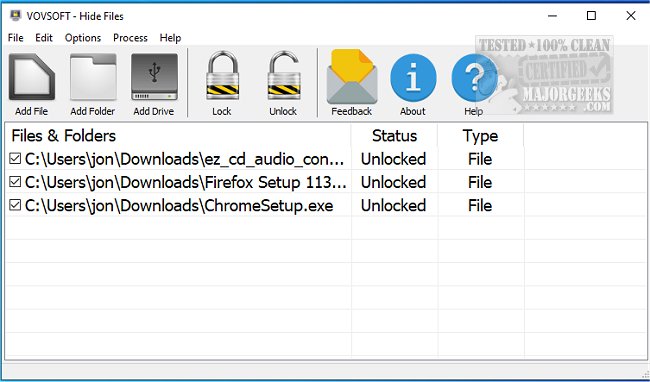This screenshot has height=382, width=650.
Task: Maximize the Hide Files window
Action: tap(592, 16)
